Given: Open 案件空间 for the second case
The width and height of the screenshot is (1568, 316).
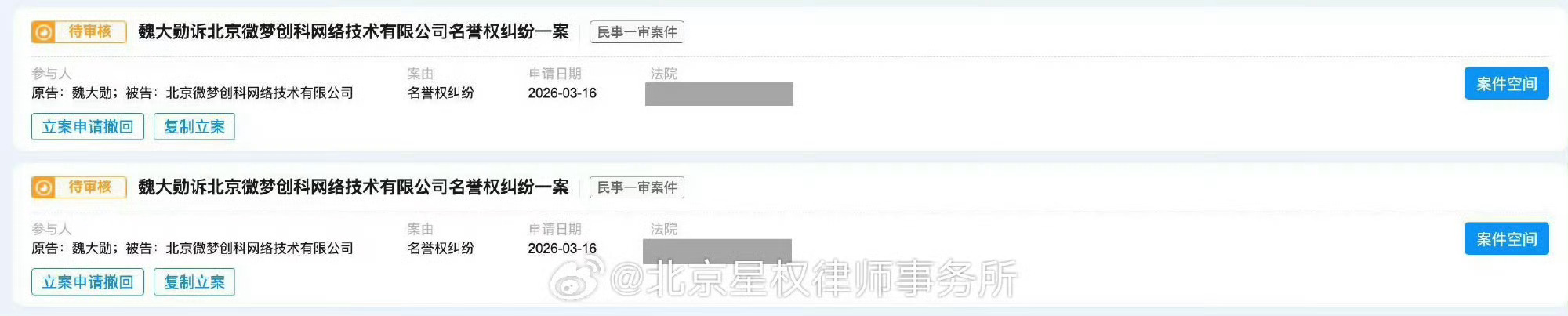Looking at the screenshot, I should click(1507, 238).
